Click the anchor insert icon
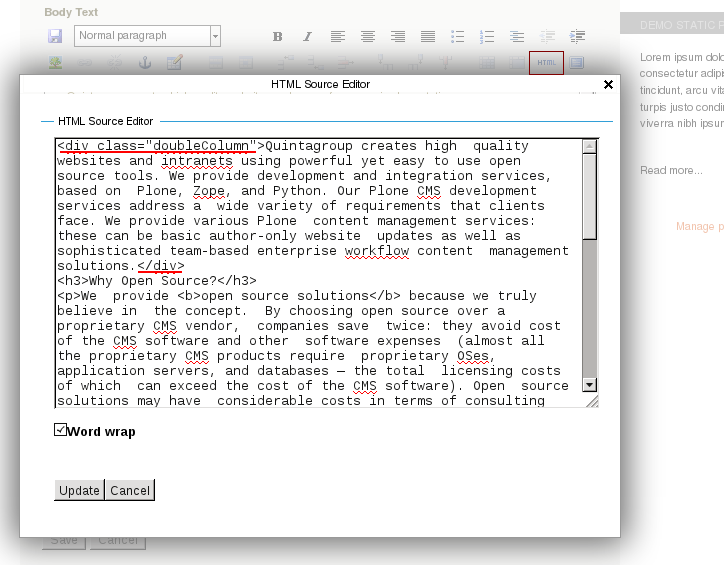Screen dimensions: 724x565 click(144, 63)
